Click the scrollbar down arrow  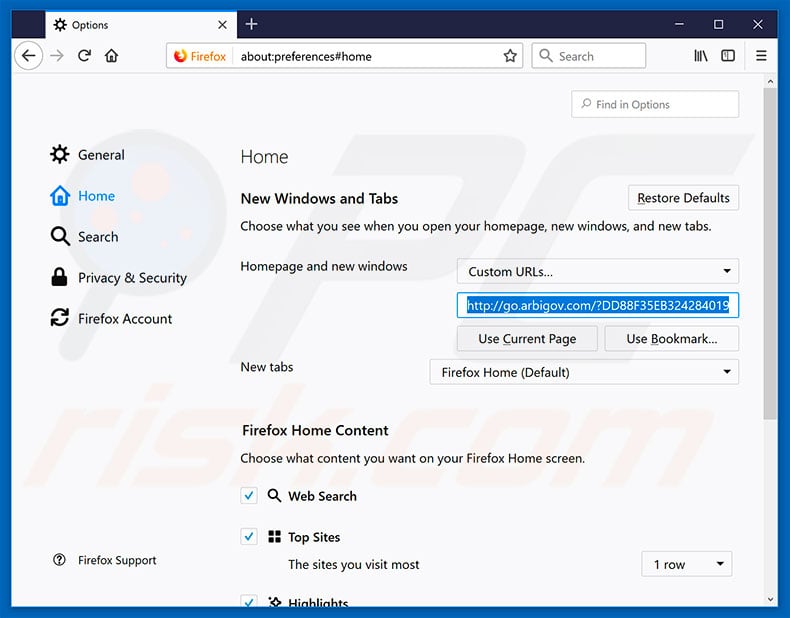pos(770,599)
